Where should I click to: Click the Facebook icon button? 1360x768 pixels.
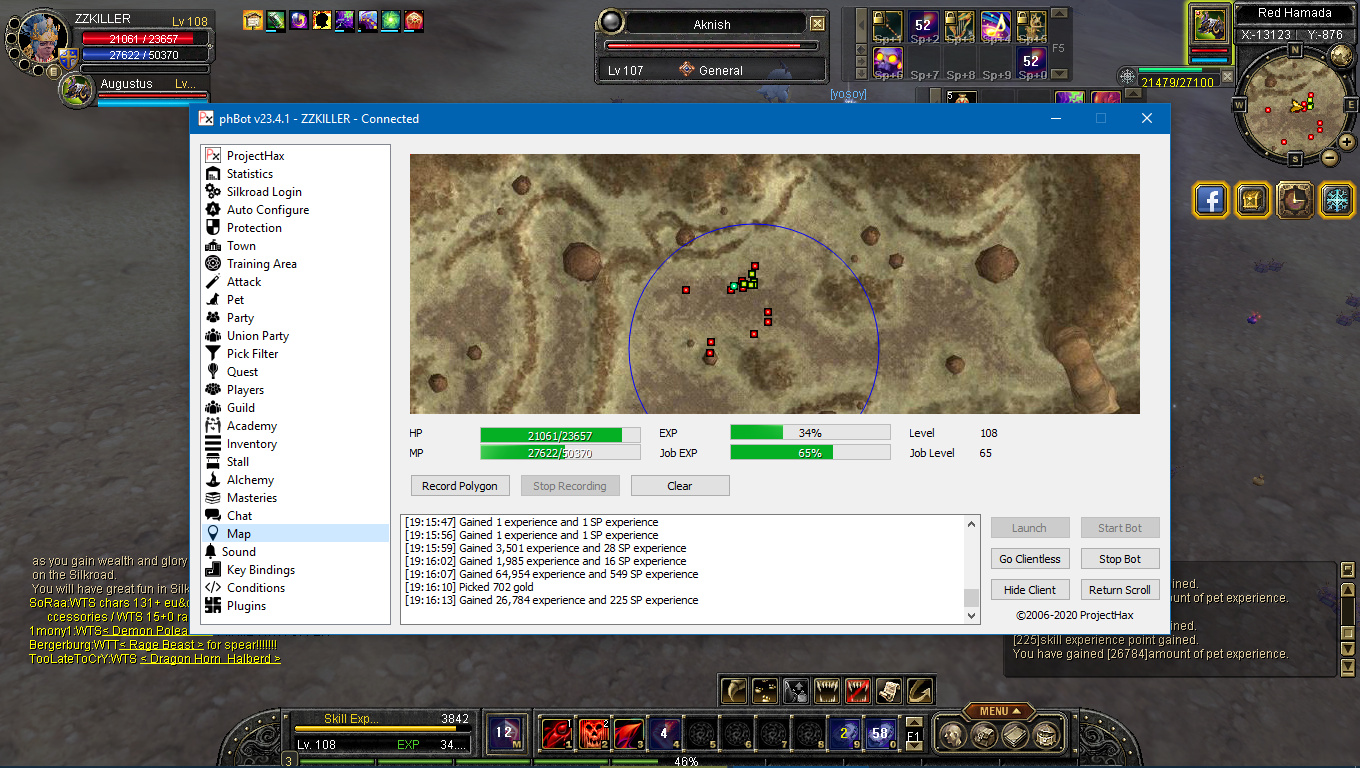coord(1211,200)
